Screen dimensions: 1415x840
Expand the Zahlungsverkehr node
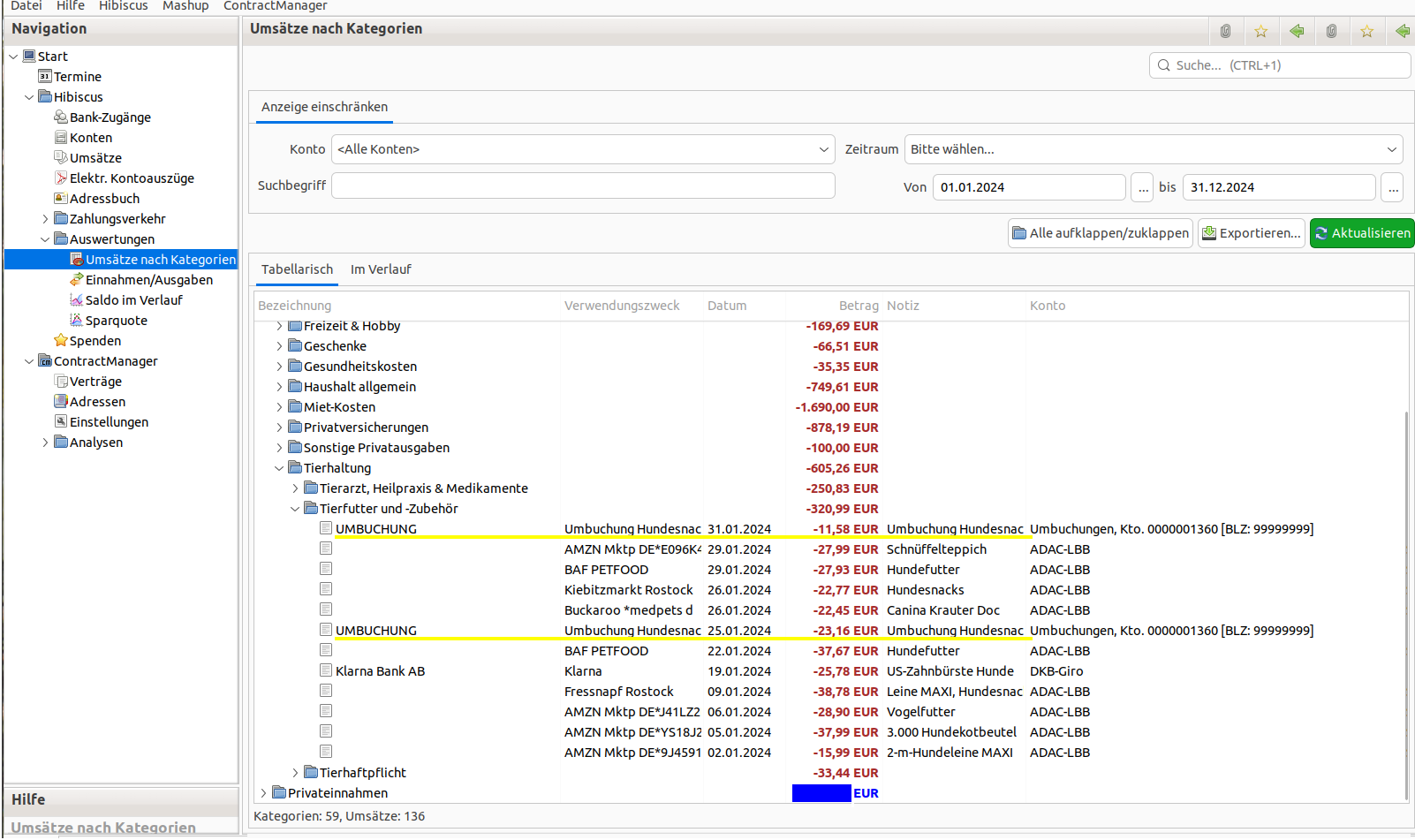point(45,219)
